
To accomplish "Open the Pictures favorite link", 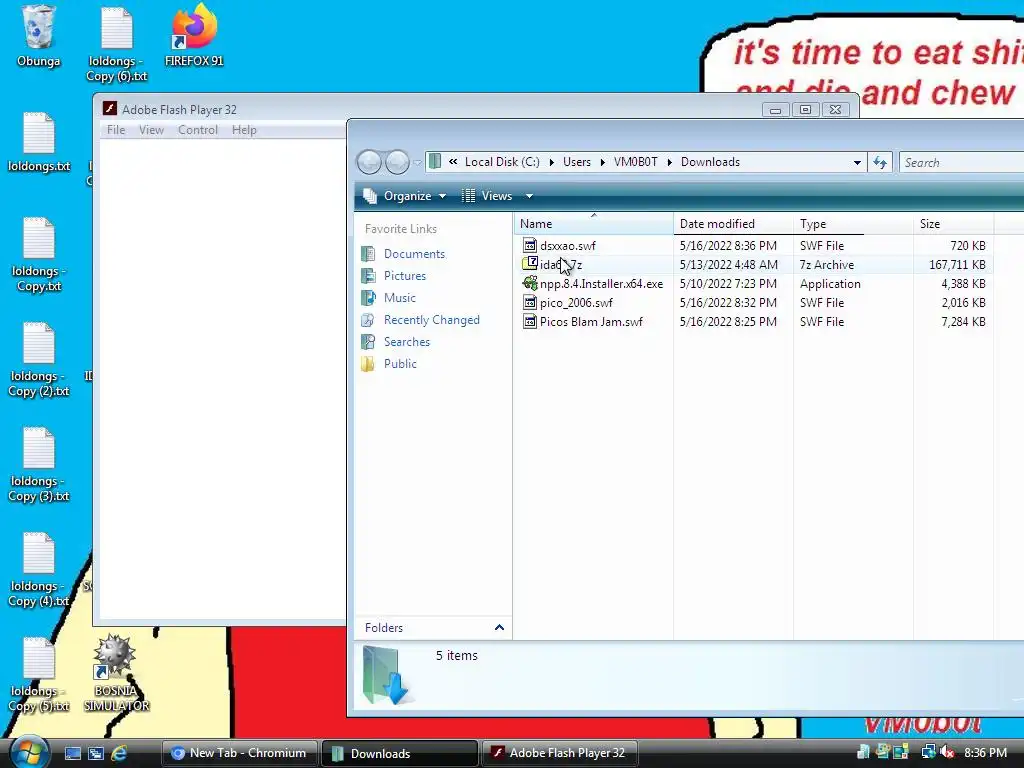I will (x=404, y=276).
